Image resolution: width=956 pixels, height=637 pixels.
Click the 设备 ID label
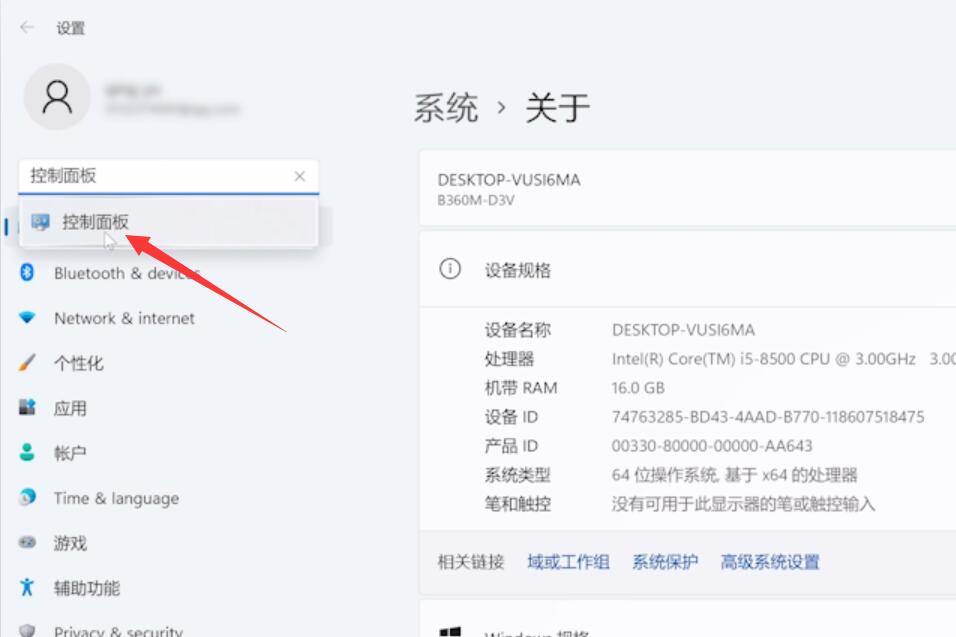point(511,417)
